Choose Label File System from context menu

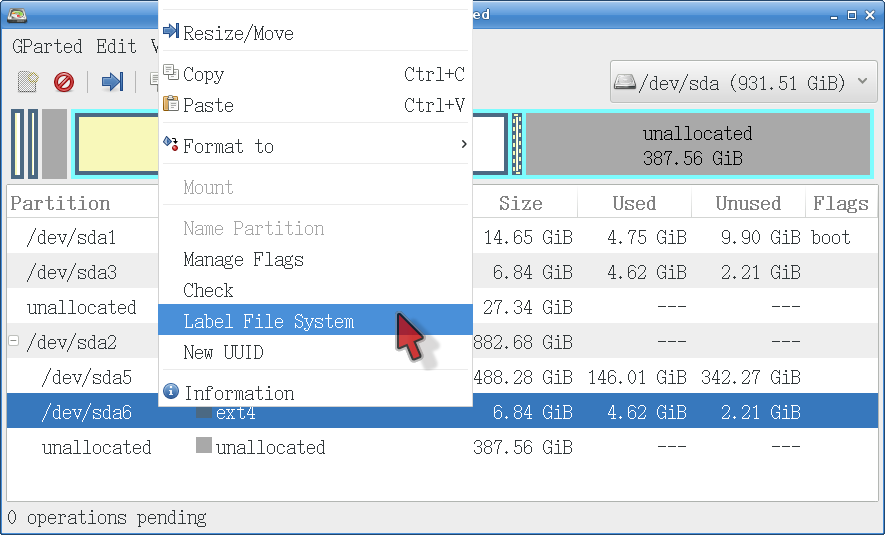268,321
